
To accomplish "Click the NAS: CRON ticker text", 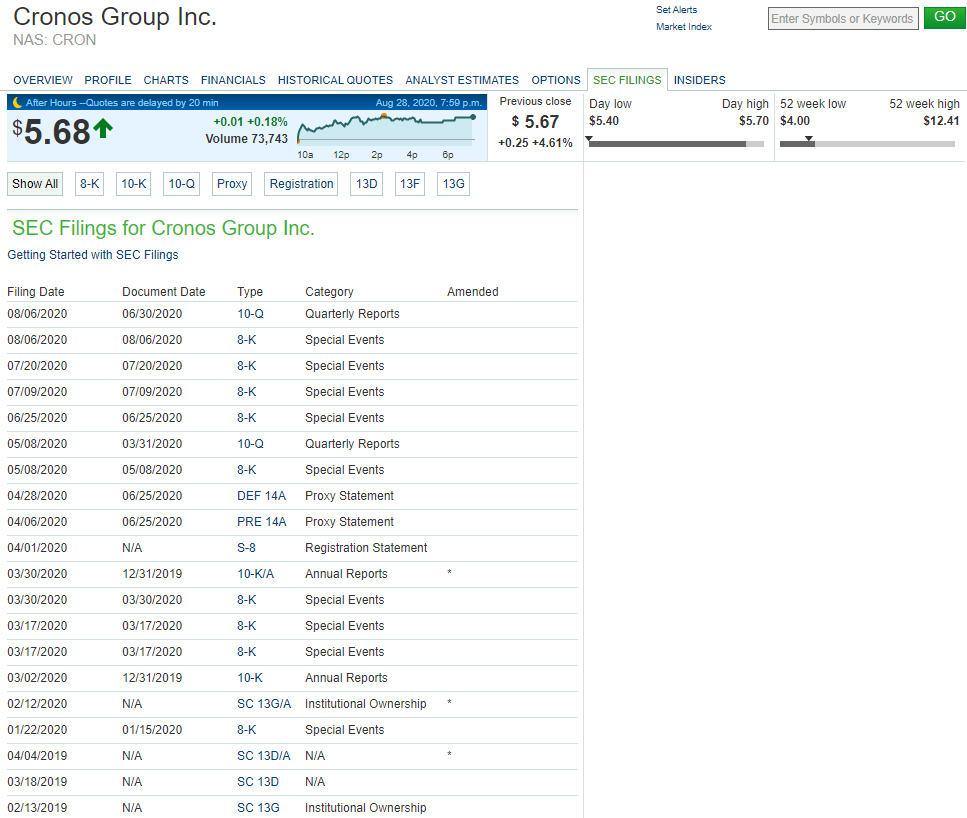I will point(55,40).
